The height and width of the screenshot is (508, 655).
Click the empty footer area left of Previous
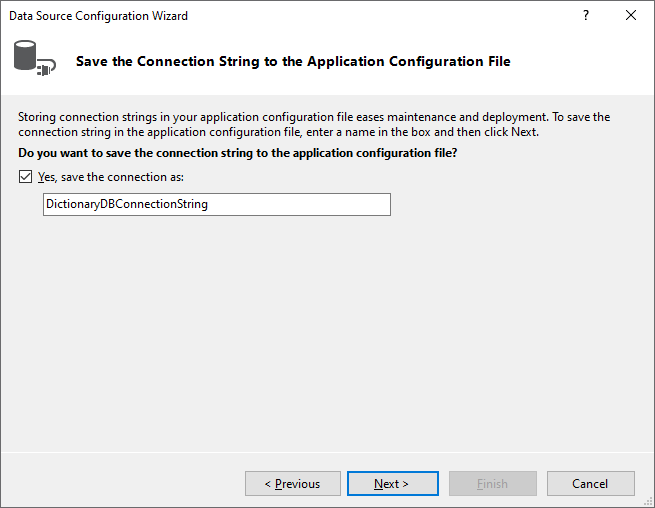point(120,484)
